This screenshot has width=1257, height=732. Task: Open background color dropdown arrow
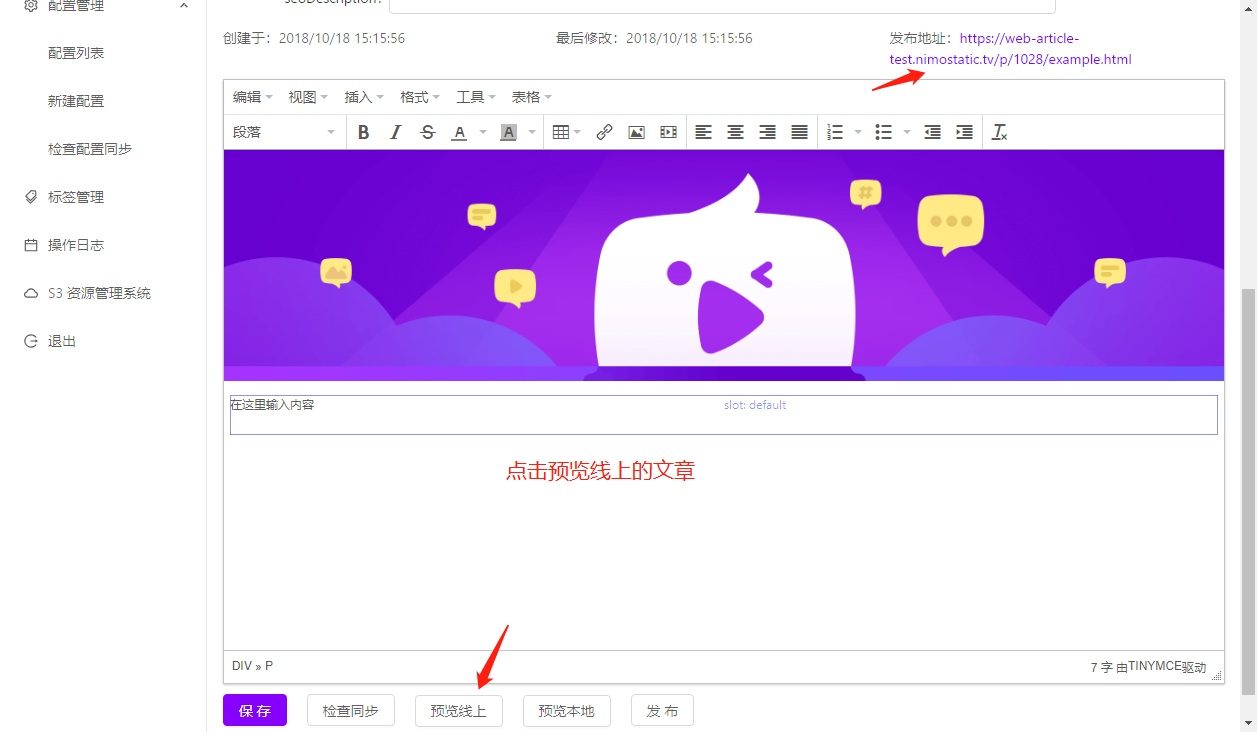(532, 132)
